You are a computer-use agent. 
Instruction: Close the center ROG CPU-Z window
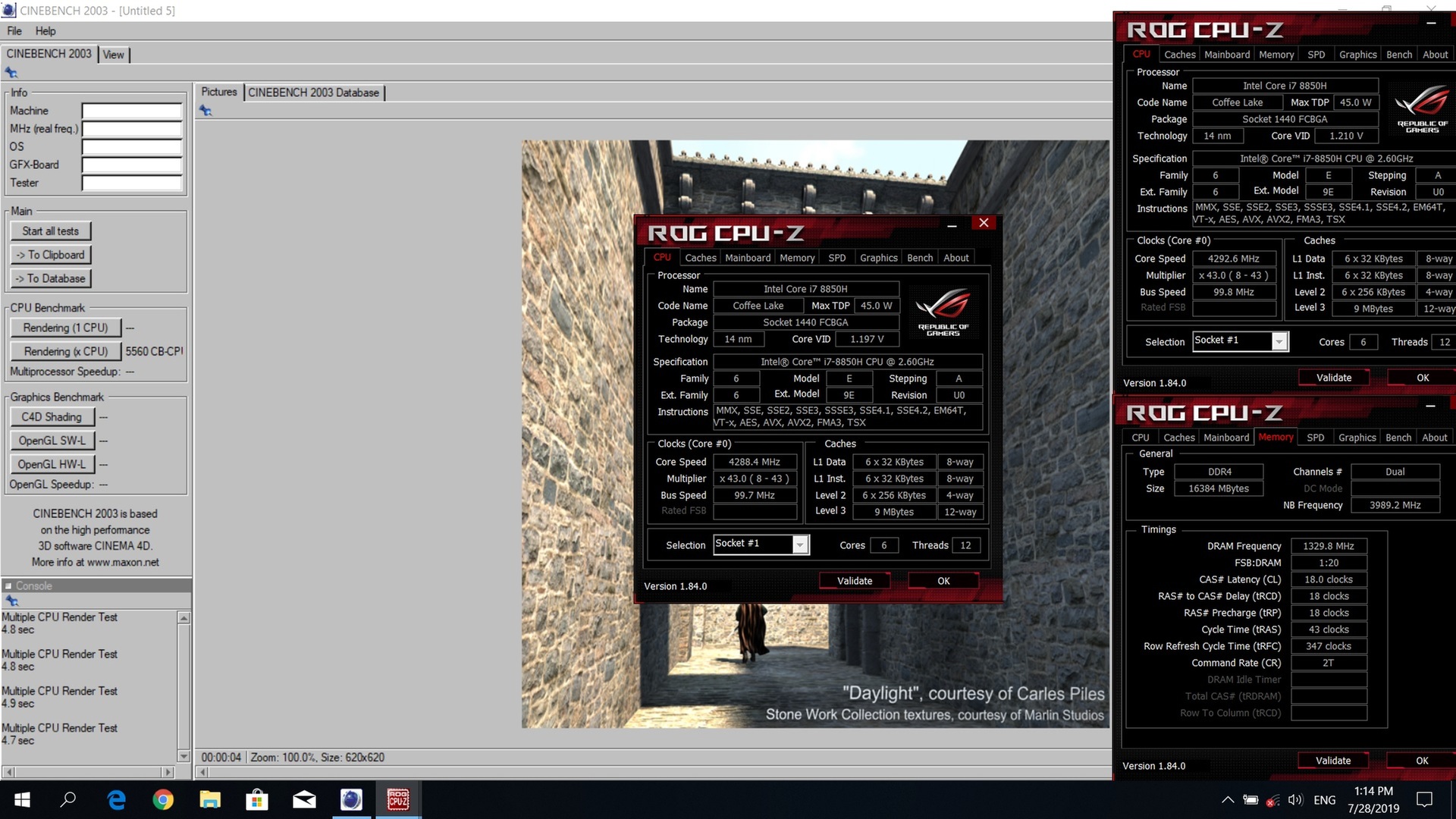click(x=984, y=223)
